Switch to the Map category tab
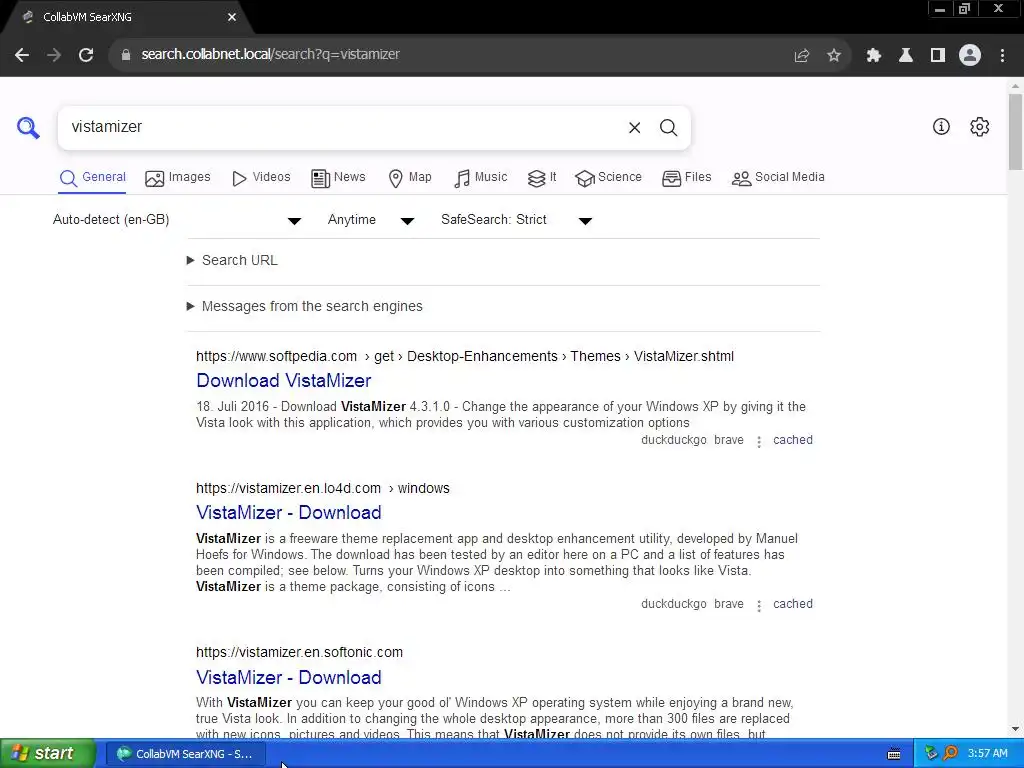Viewport: 1024px width, 768px height. (410, 178)
